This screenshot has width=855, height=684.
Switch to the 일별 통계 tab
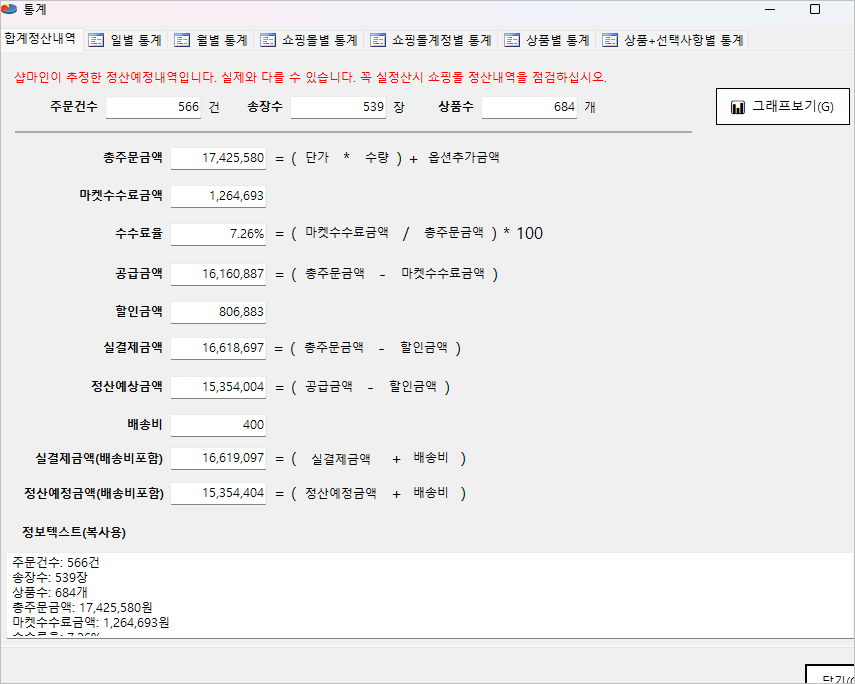[127, 40]
